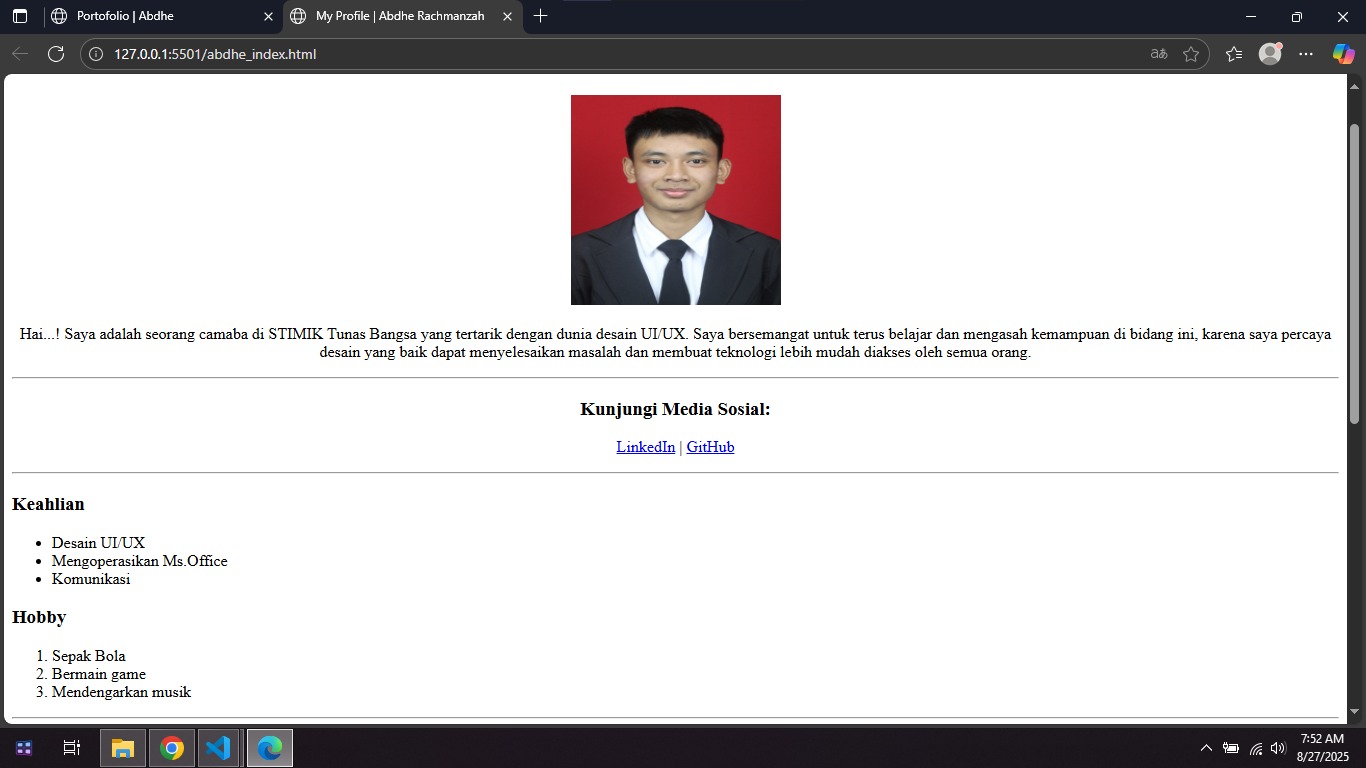
Task: Open the Task View icon on the taskbar
Action: tap(70, 747)
